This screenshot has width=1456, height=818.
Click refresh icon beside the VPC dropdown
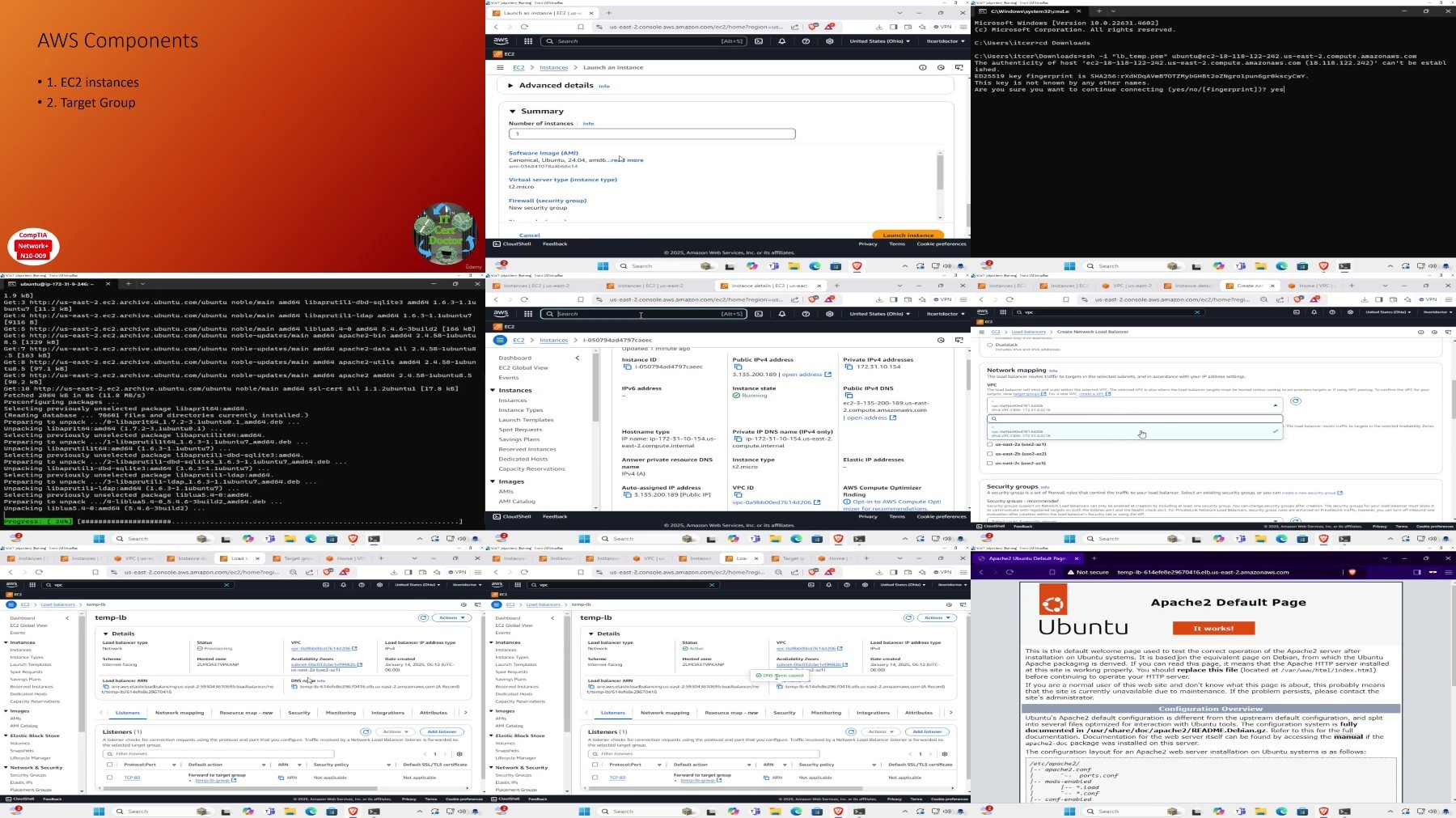coord(1295,401)
